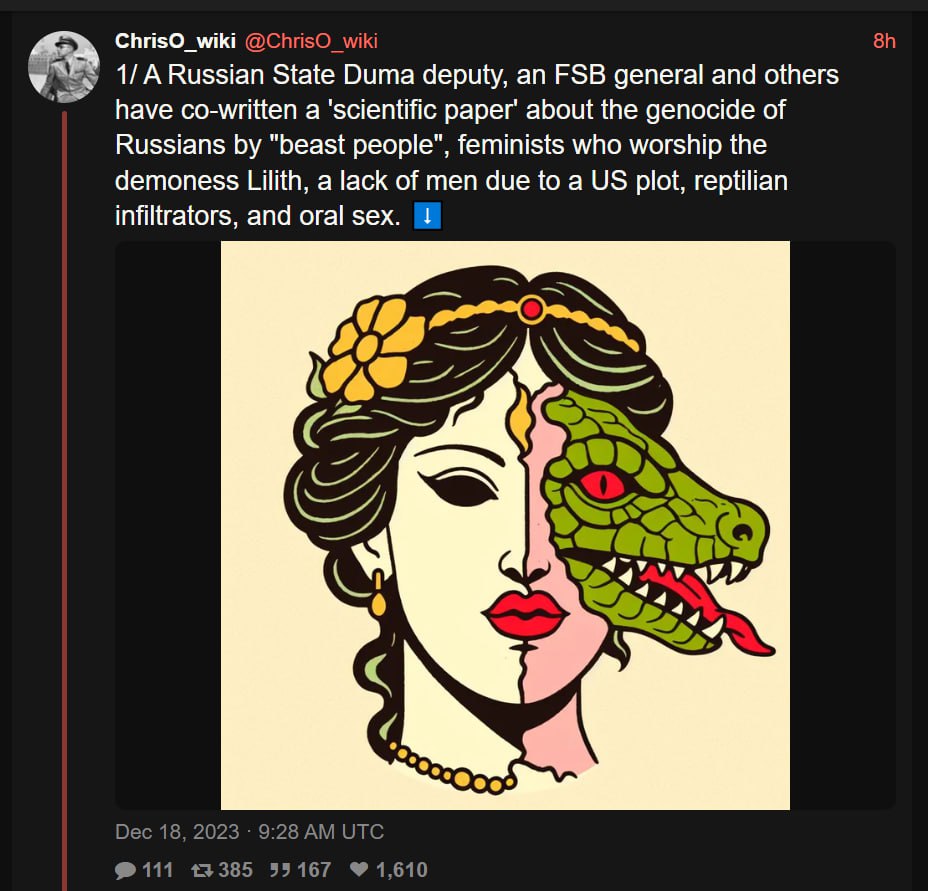Click the tweet text about Duma deputy

pos(477,145)
